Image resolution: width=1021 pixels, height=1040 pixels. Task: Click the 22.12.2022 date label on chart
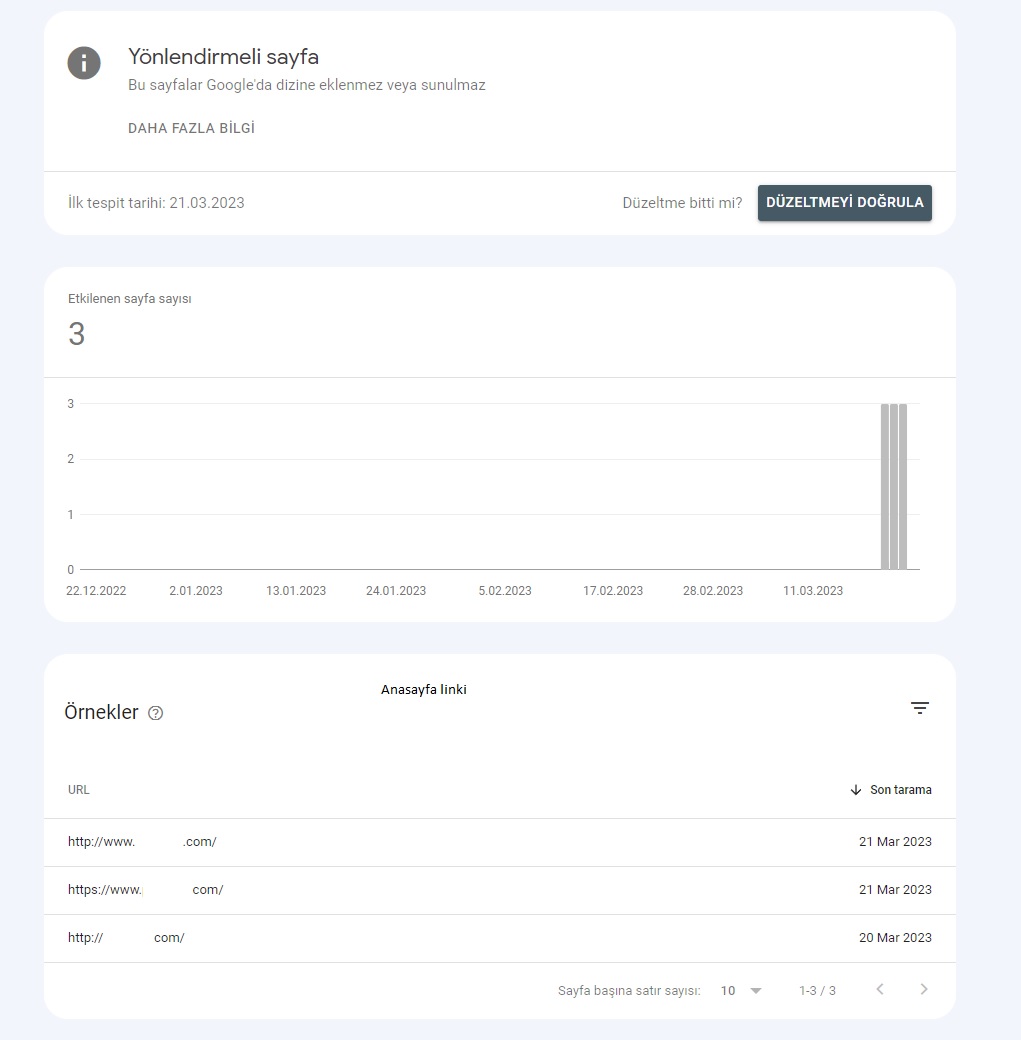96,591
